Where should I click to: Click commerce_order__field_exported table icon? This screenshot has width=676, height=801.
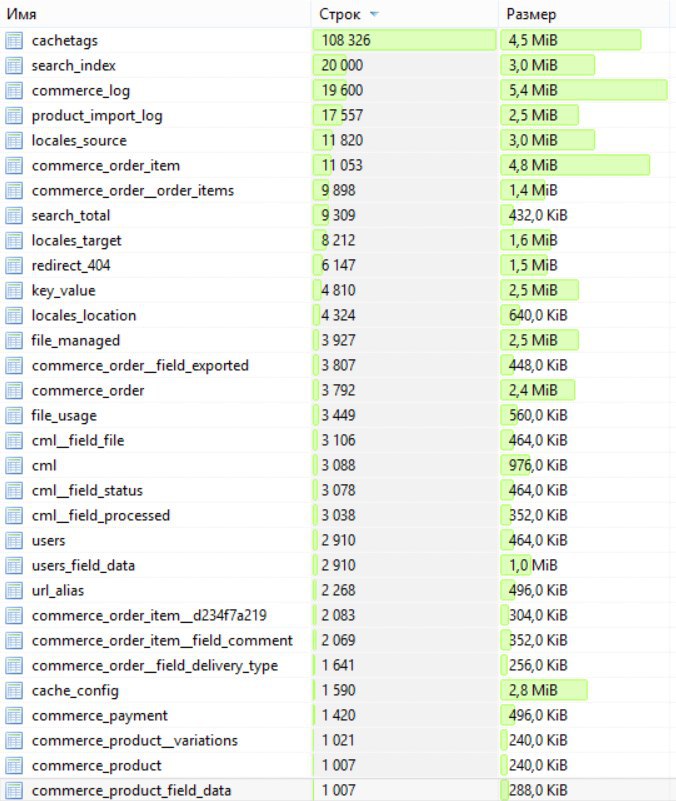coord(14,366)
